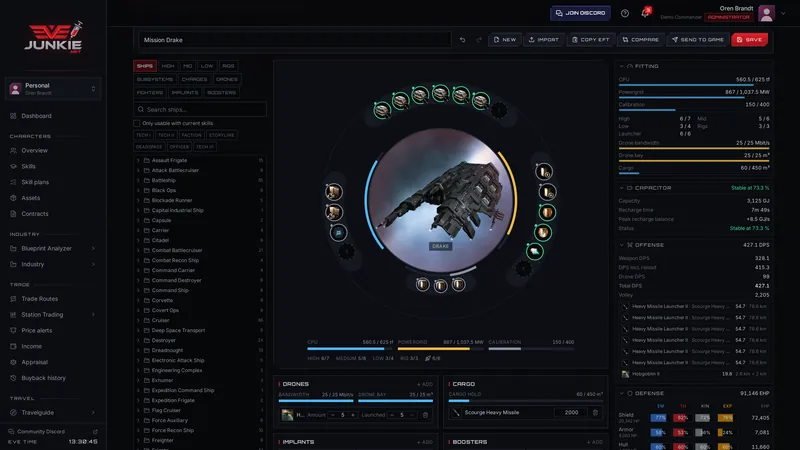Image resolution: width=800 pixels, height=450 pixels.
Task: Toggle the Tech III filter
Action: [x=205, y=147]
